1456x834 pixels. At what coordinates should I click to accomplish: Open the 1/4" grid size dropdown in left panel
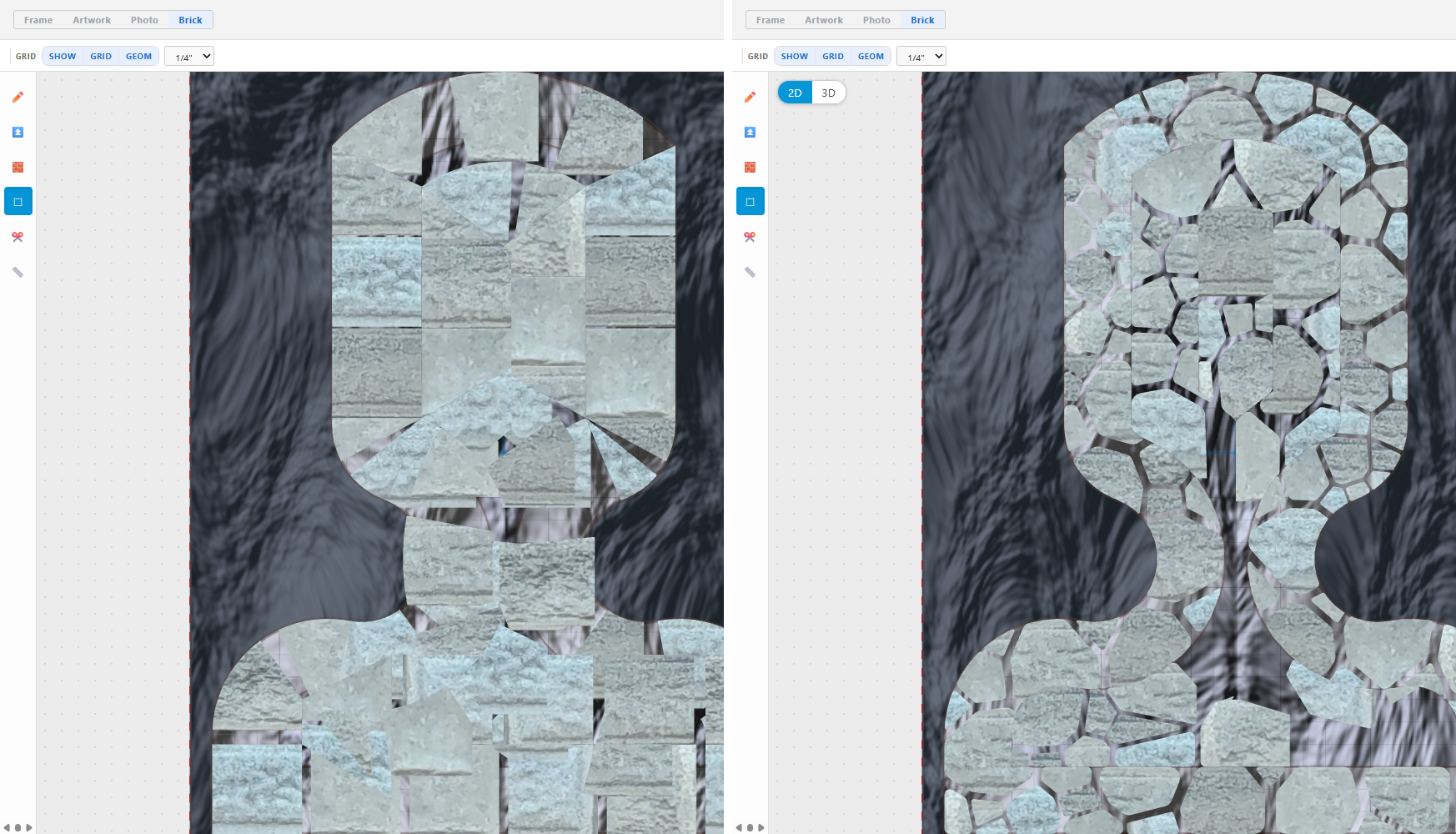[x=189, y=57]
